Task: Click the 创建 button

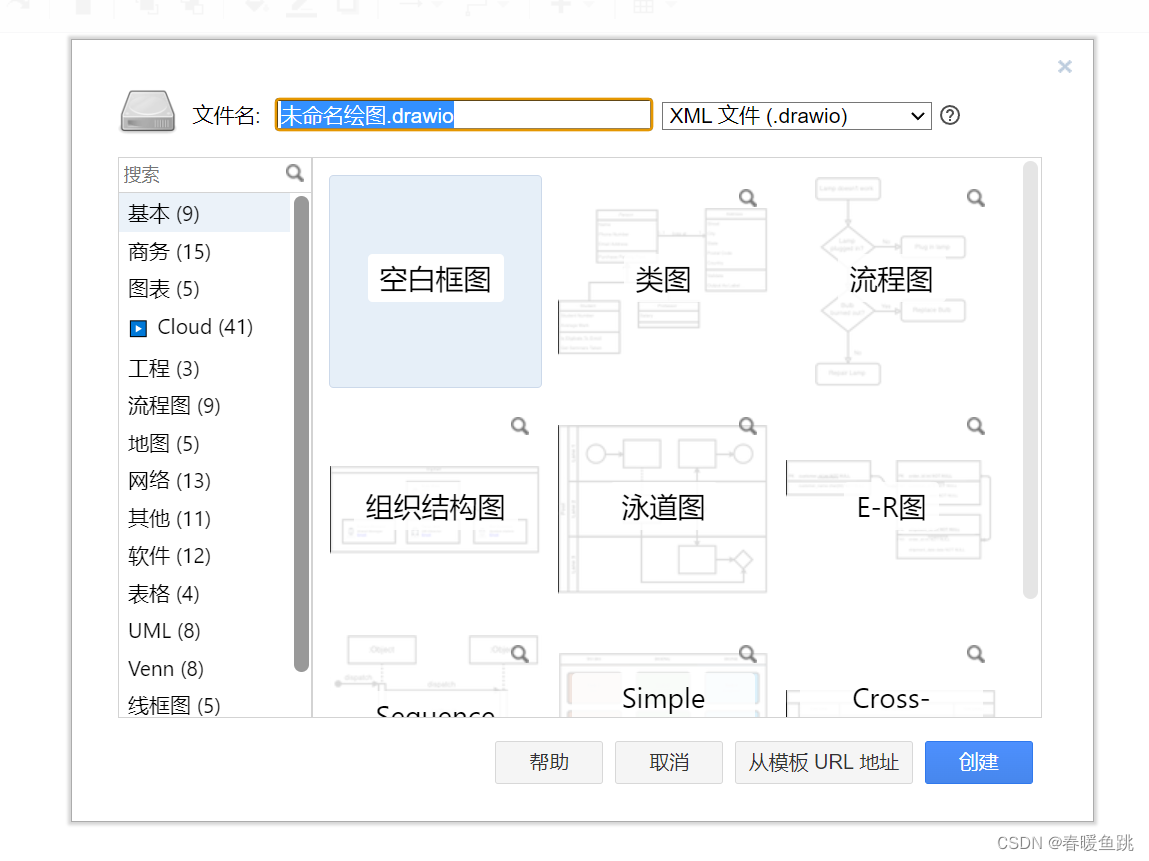Action: 978,762
